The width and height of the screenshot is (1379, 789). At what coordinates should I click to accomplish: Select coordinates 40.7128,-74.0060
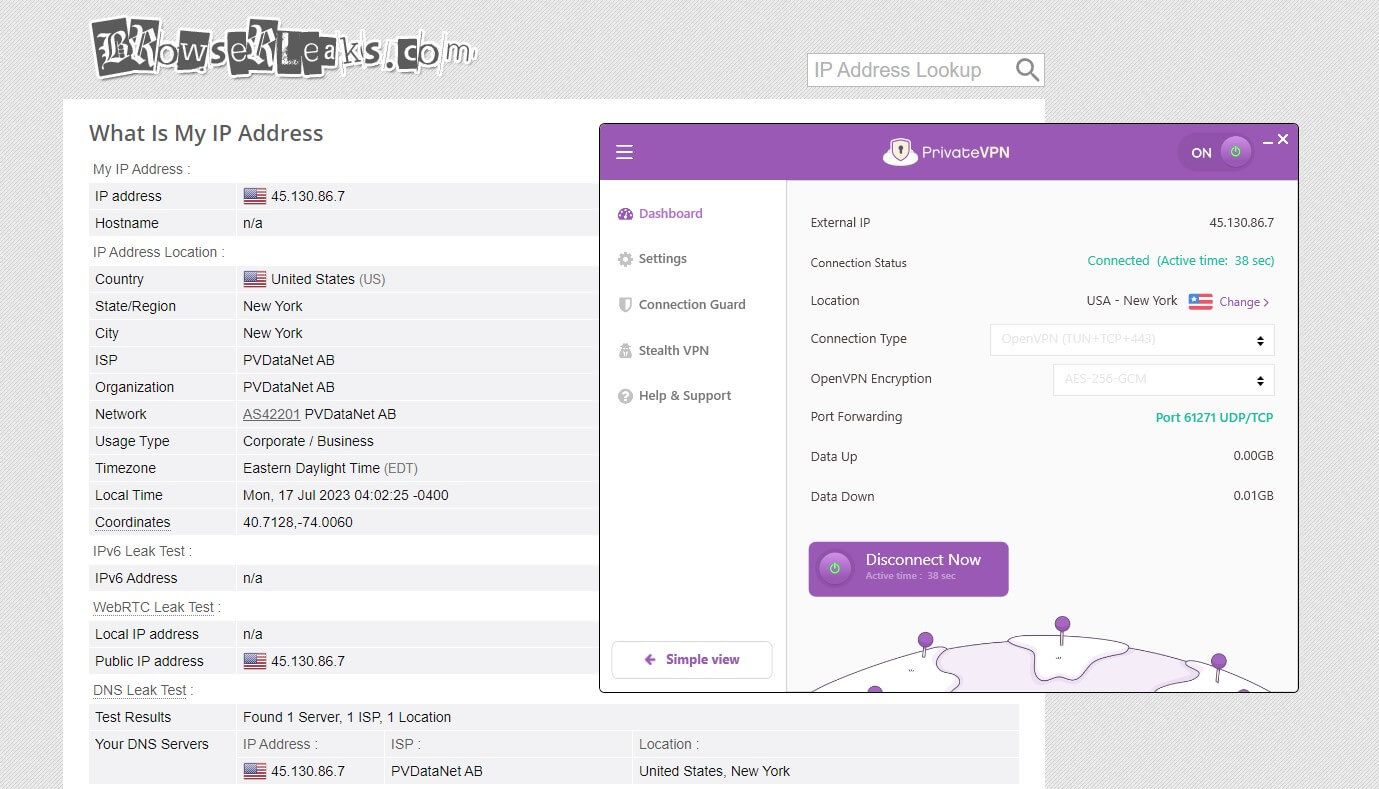click(298, 522)
